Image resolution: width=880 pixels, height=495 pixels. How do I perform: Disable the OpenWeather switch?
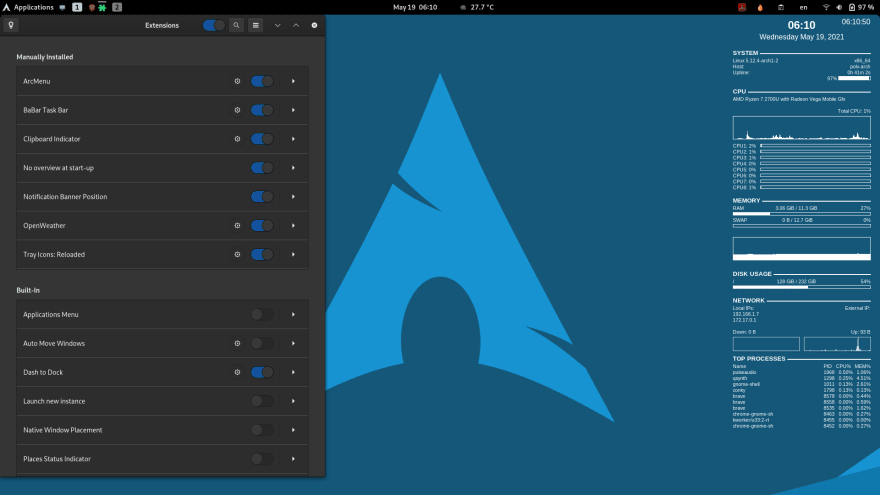tap(262, 226)
